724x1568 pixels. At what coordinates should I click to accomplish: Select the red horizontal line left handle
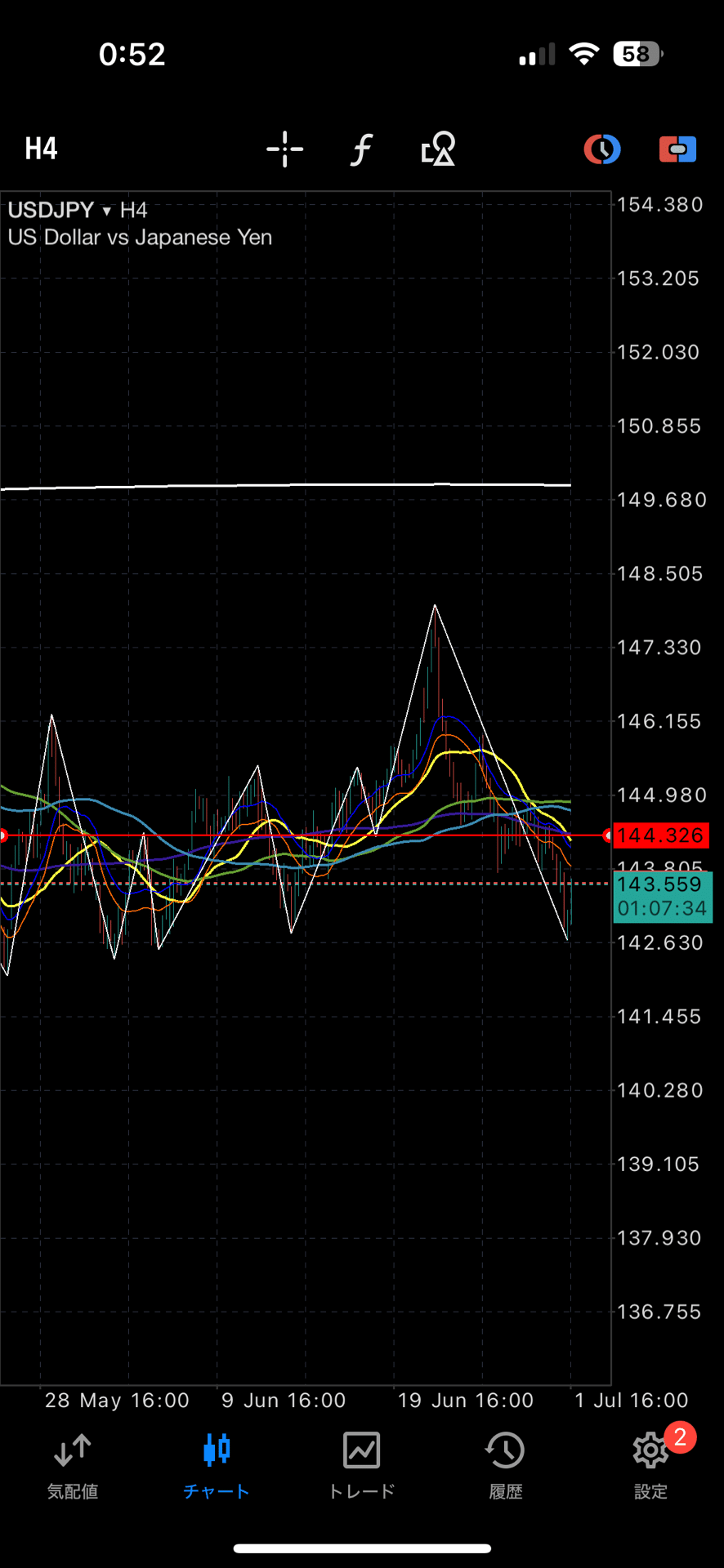(x=3, y=835)
